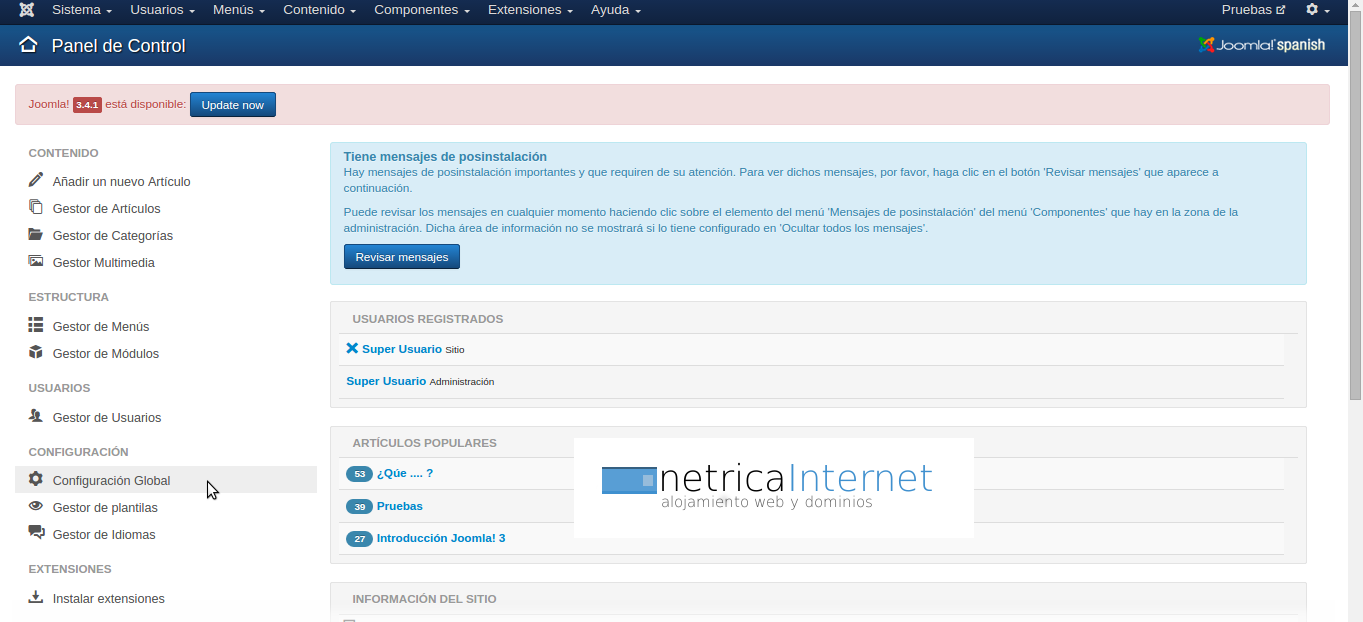Open Configuración Global in the sidebar

[x=111, y=480]
